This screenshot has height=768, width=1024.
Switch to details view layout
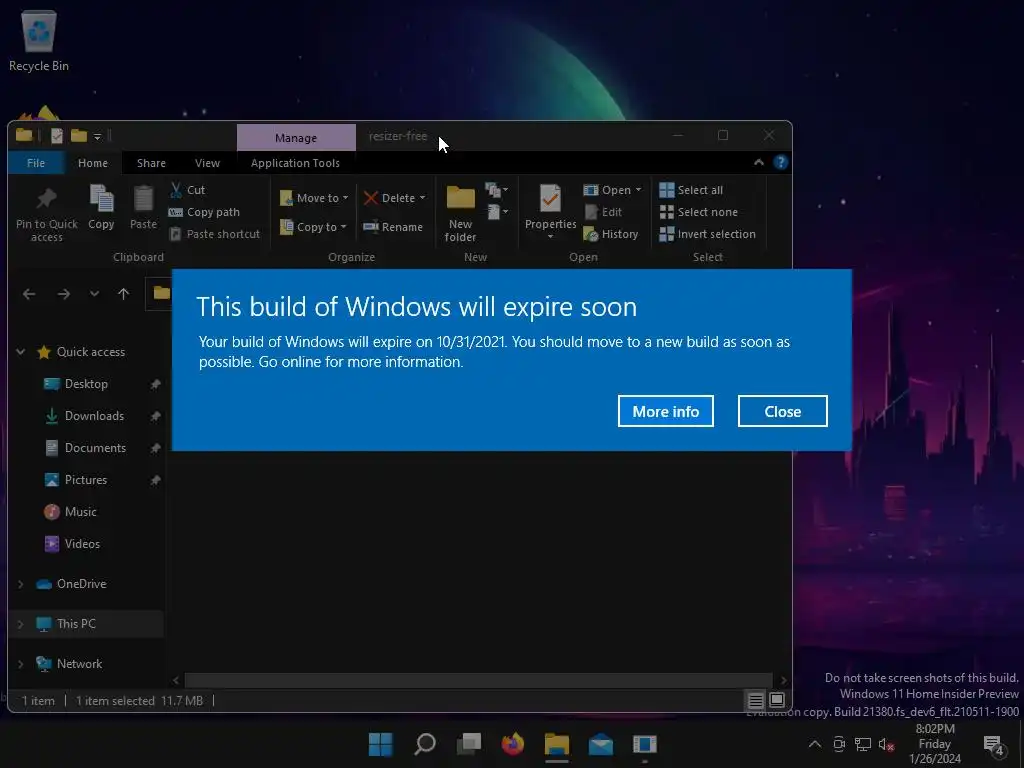click(x=756, y=701)
